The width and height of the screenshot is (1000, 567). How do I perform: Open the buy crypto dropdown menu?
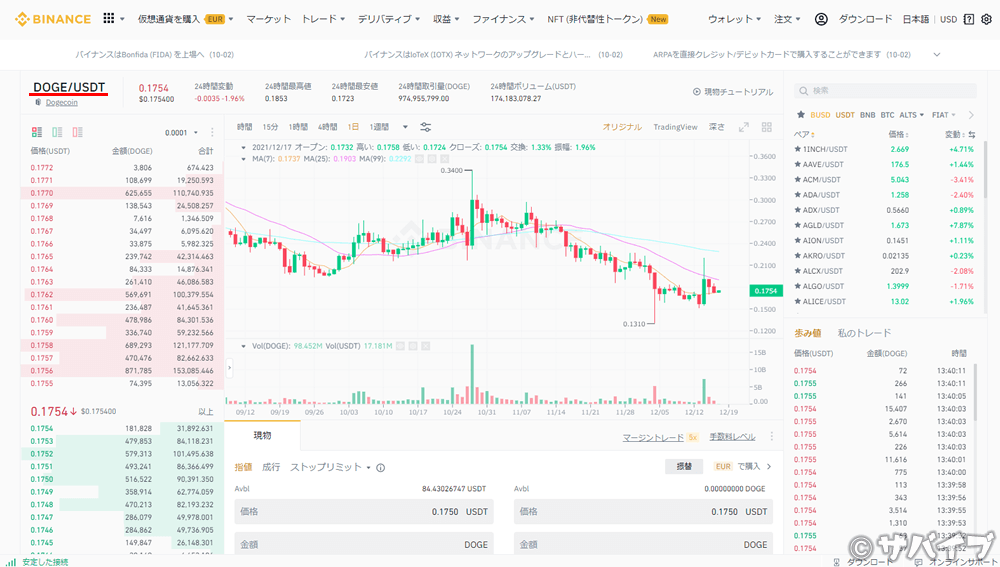(x=186, y=19)
